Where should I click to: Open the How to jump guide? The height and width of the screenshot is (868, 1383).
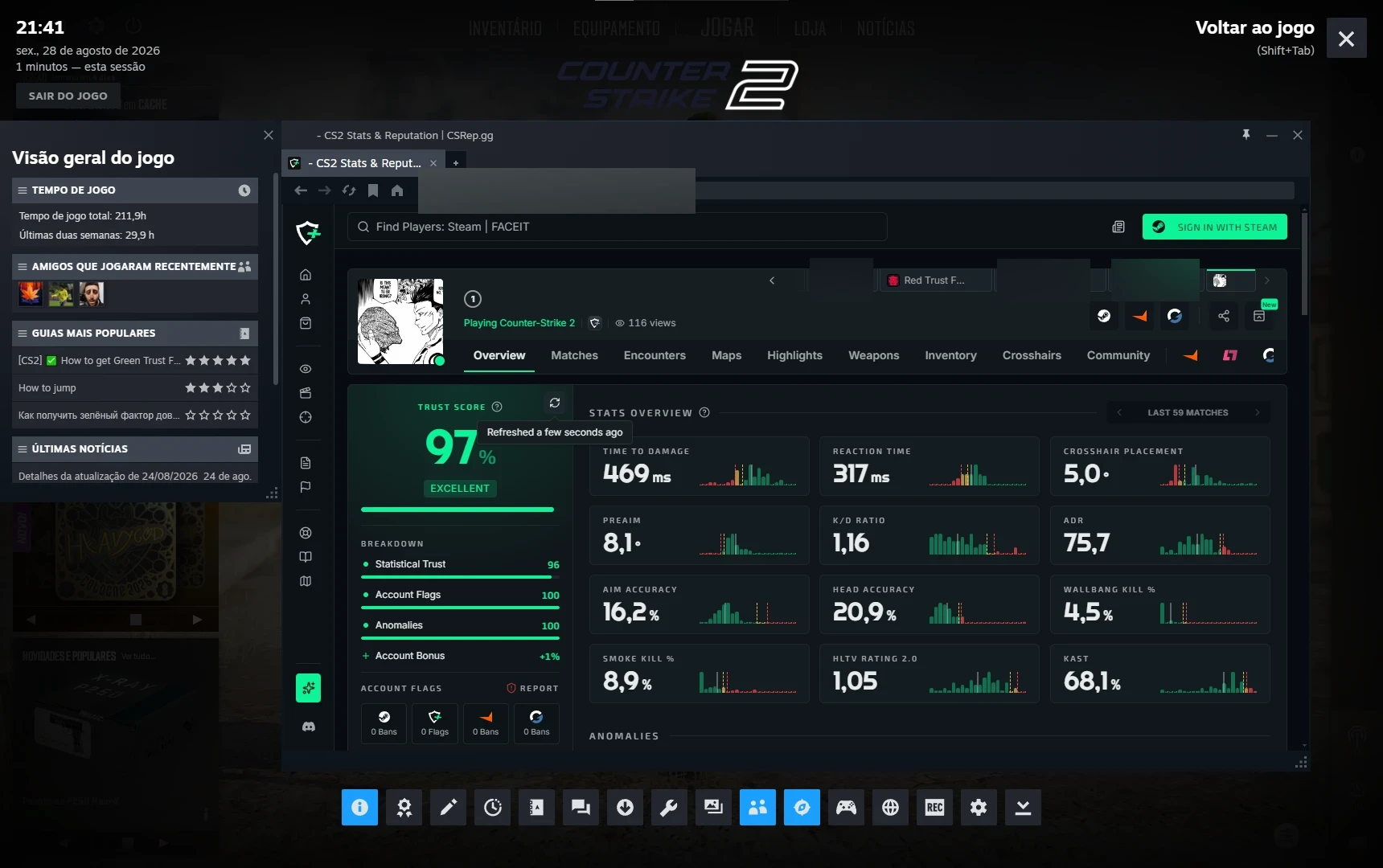pos(135,388)
